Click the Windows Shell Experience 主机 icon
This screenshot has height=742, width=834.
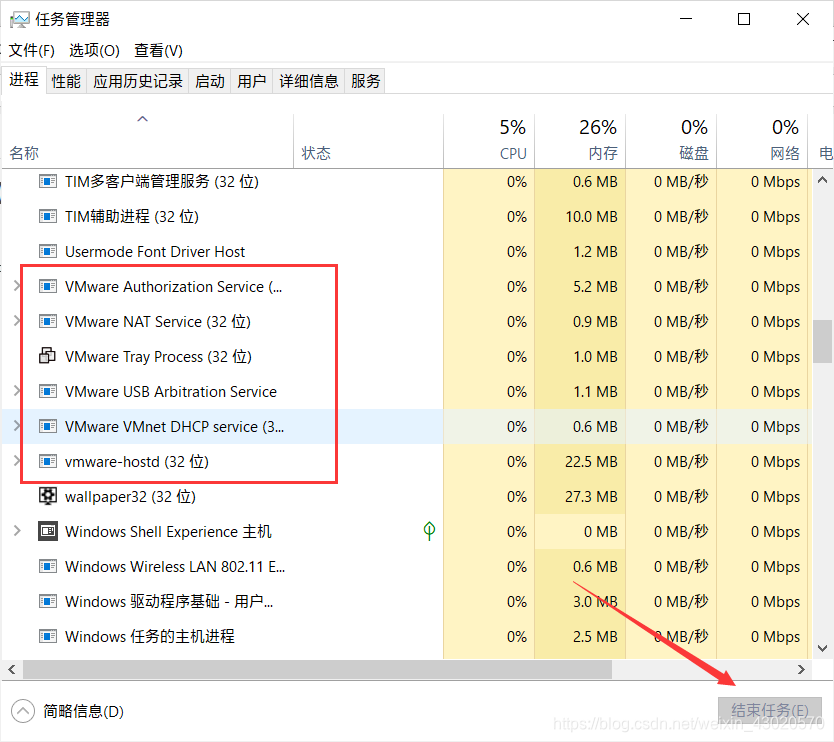pyautogui.click(x=48, y=531)
